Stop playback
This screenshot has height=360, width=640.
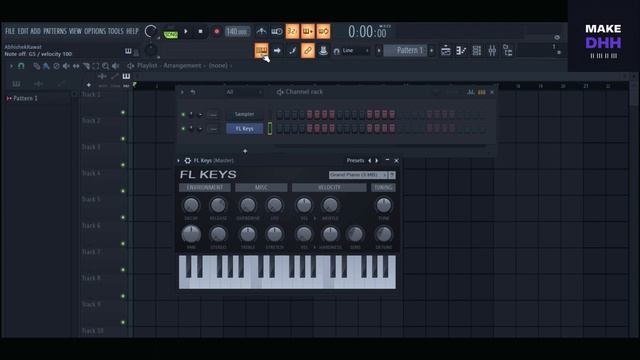pyautogui.click(x=200, y=31)
